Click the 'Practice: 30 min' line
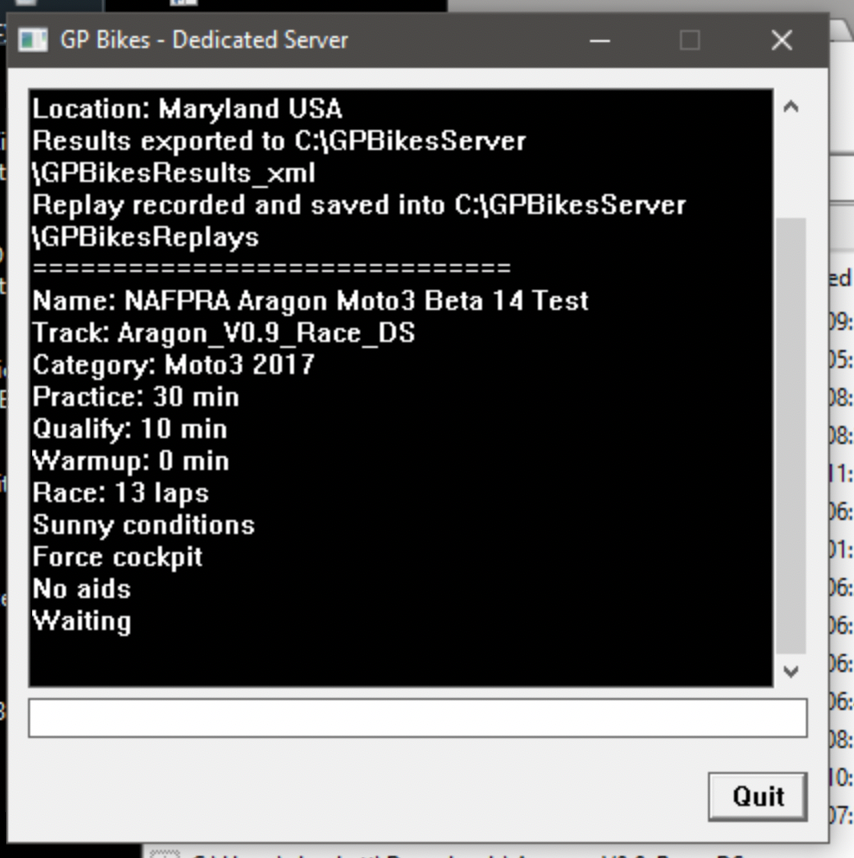This screenshot has height=858, width=854. (x=136, y=397)
